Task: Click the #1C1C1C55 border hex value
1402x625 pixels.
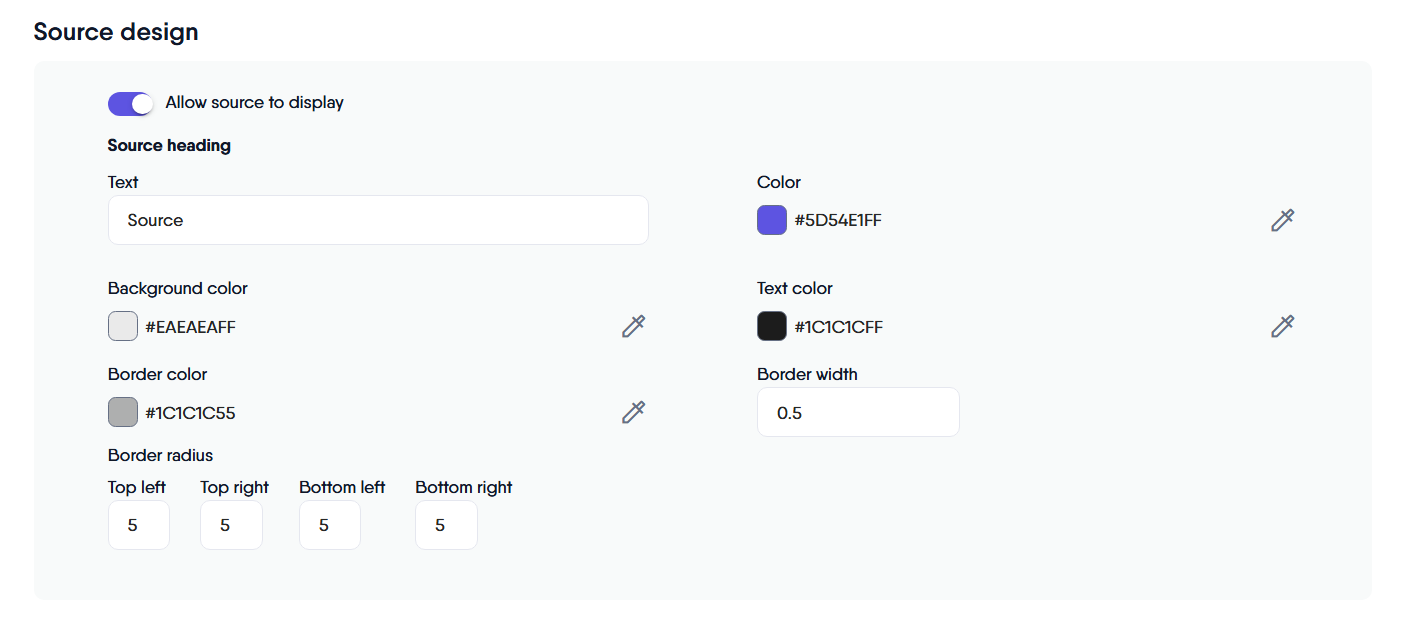Action: [x=190, y=413]
